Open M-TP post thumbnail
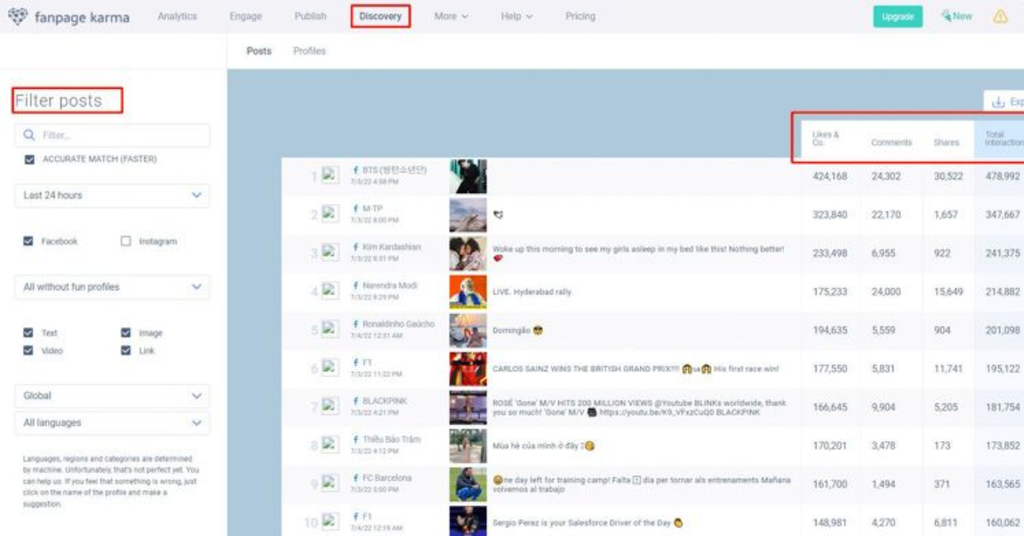Image resolution: width=1024 pixels, height=536 pixels. coord(468,215)
